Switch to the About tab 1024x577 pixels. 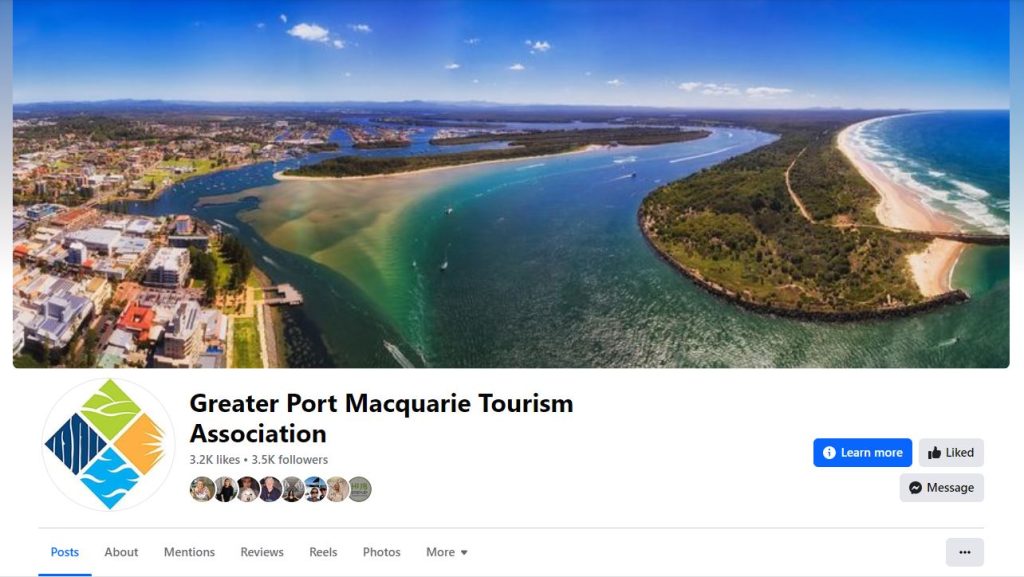tap(121, 552)
